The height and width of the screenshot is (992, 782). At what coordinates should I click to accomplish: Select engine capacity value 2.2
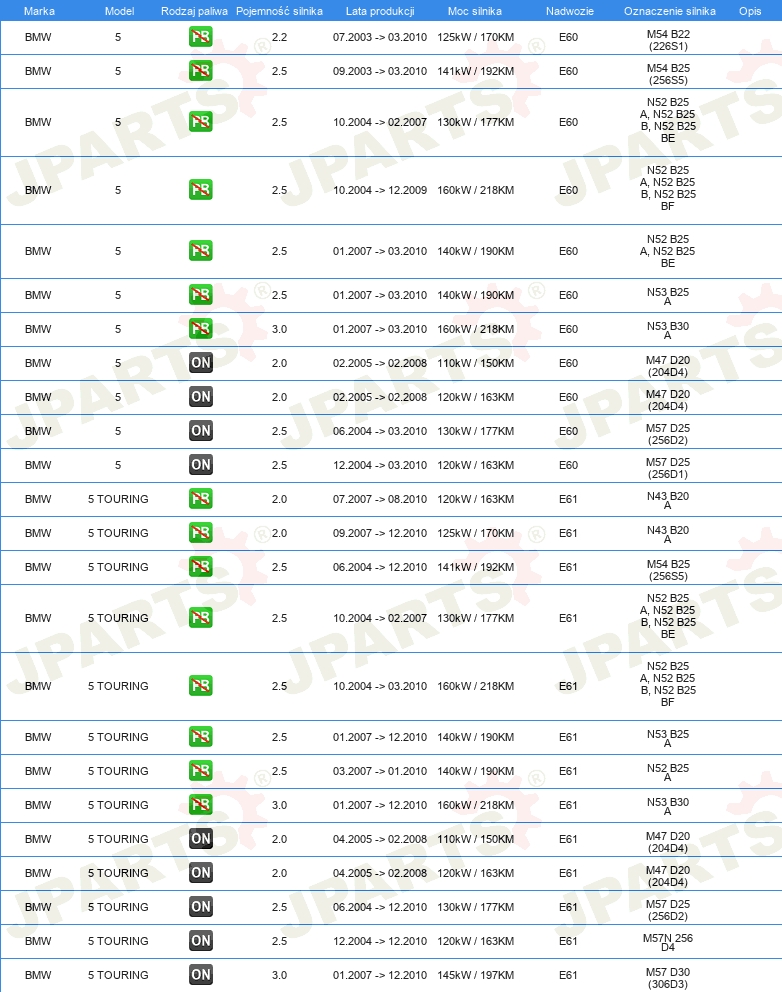click(279, 37)
